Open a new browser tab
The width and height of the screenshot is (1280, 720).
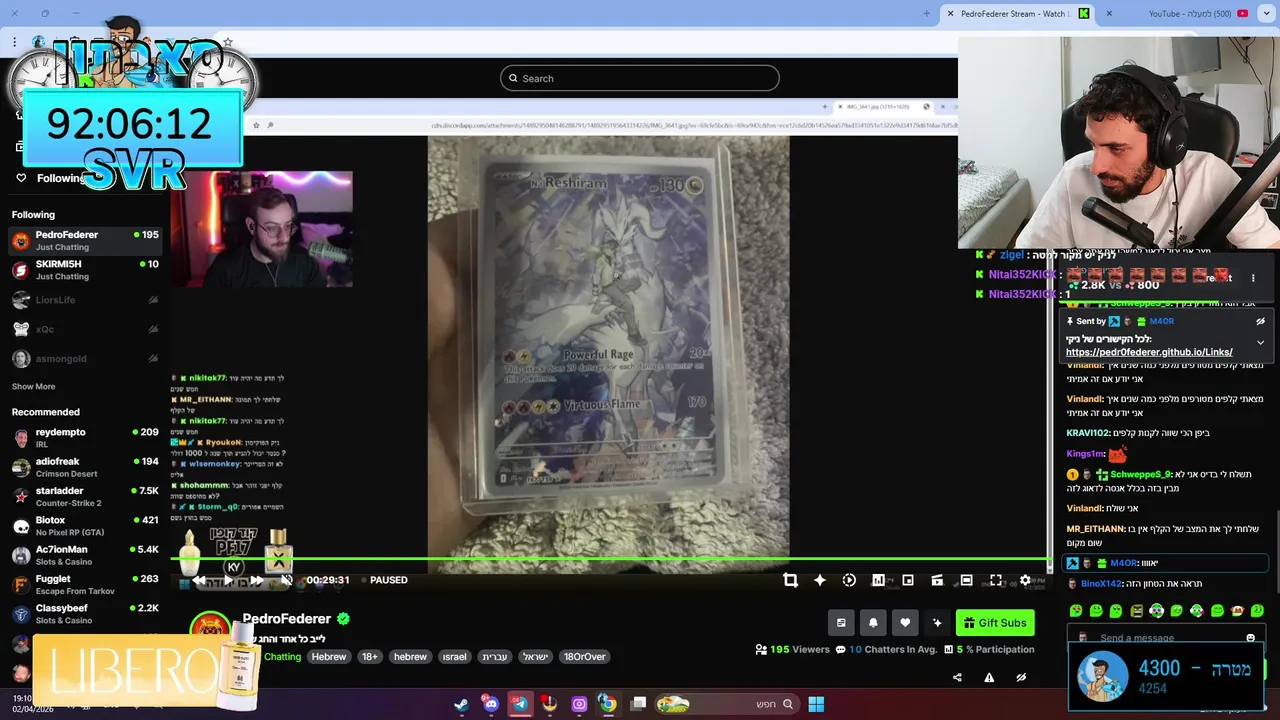pyautogui.click(x=926, y=14)
